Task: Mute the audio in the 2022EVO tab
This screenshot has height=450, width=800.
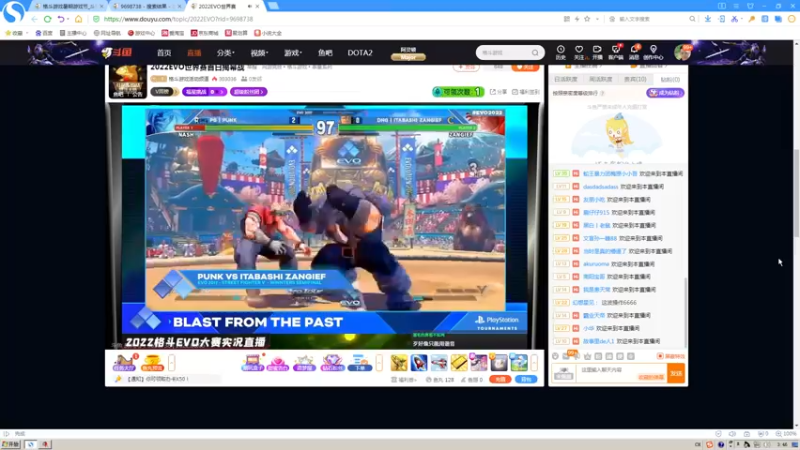Action: 249,6
